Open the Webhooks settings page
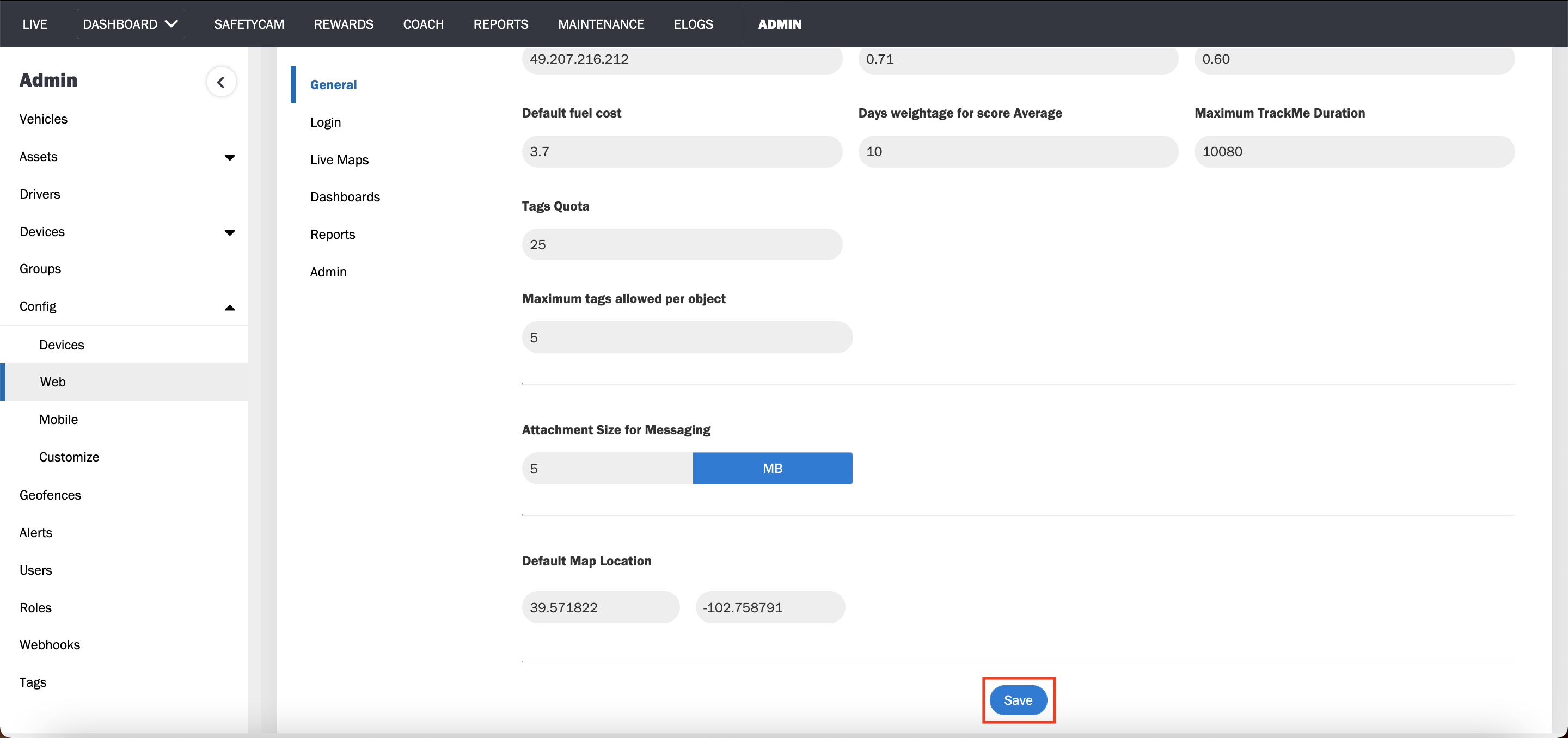Screen dimensions: 1568x738 pyautogui.click(x=50, y=644)
